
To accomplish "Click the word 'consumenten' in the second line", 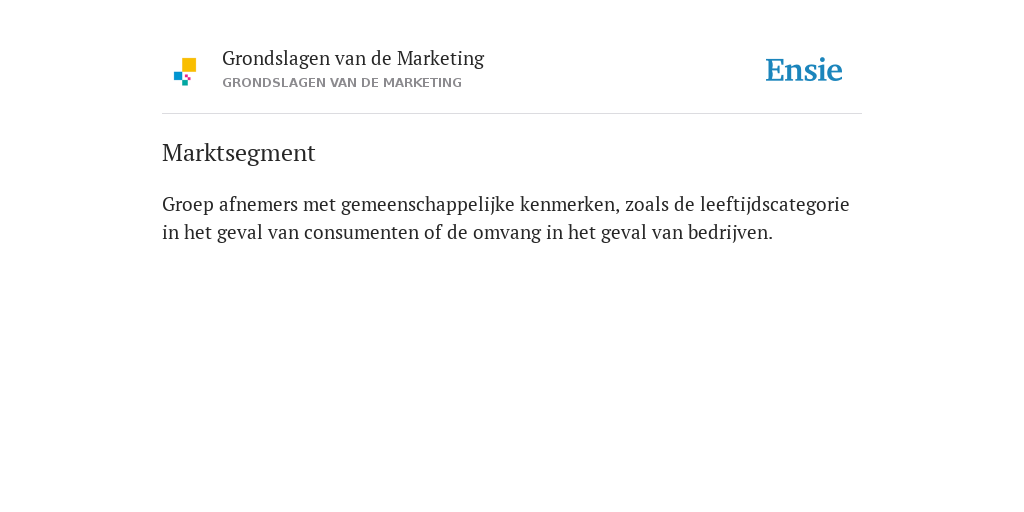I will (x=361, y=233).
